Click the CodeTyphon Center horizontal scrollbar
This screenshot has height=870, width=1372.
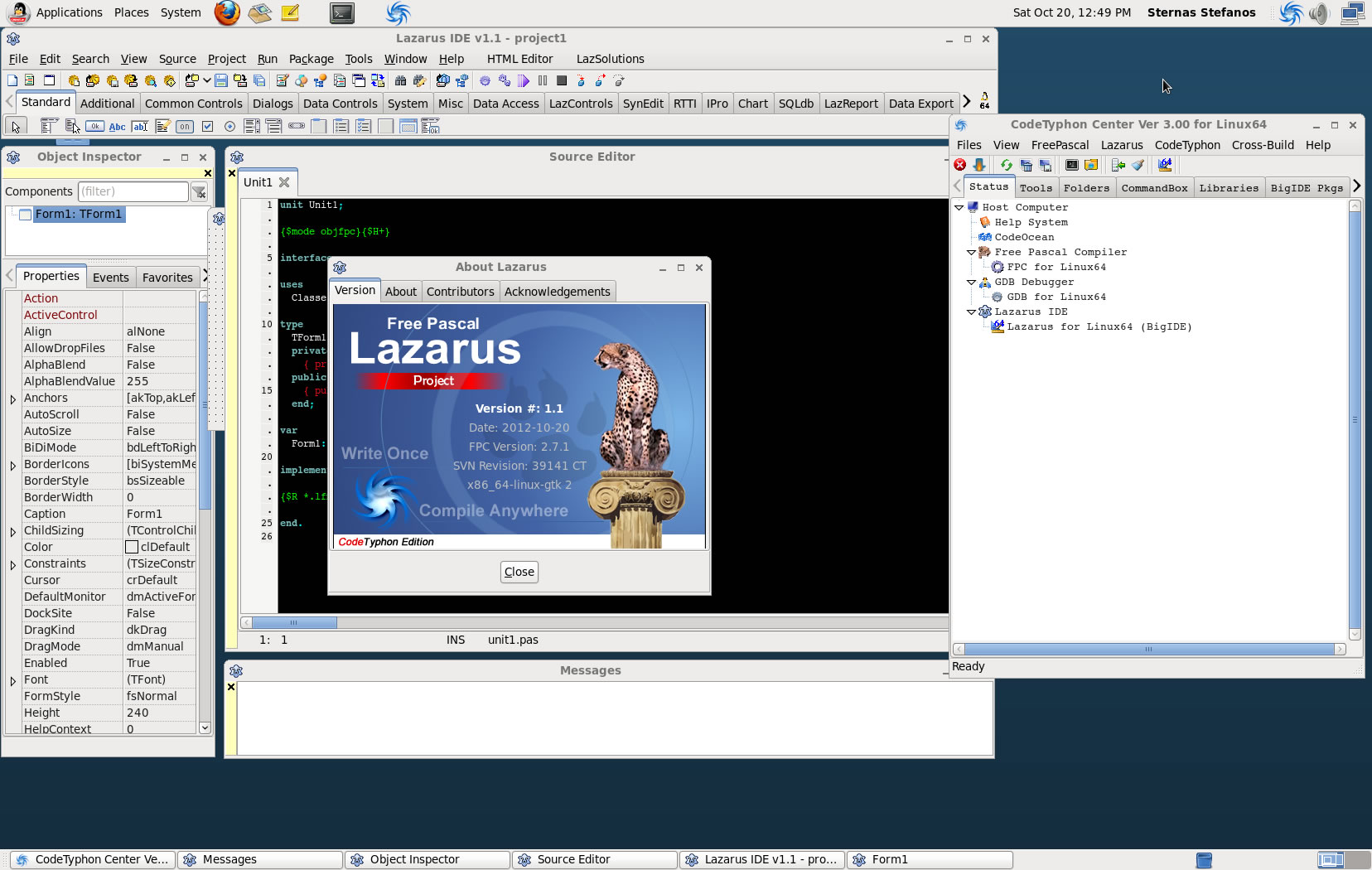pos(1149,650)
